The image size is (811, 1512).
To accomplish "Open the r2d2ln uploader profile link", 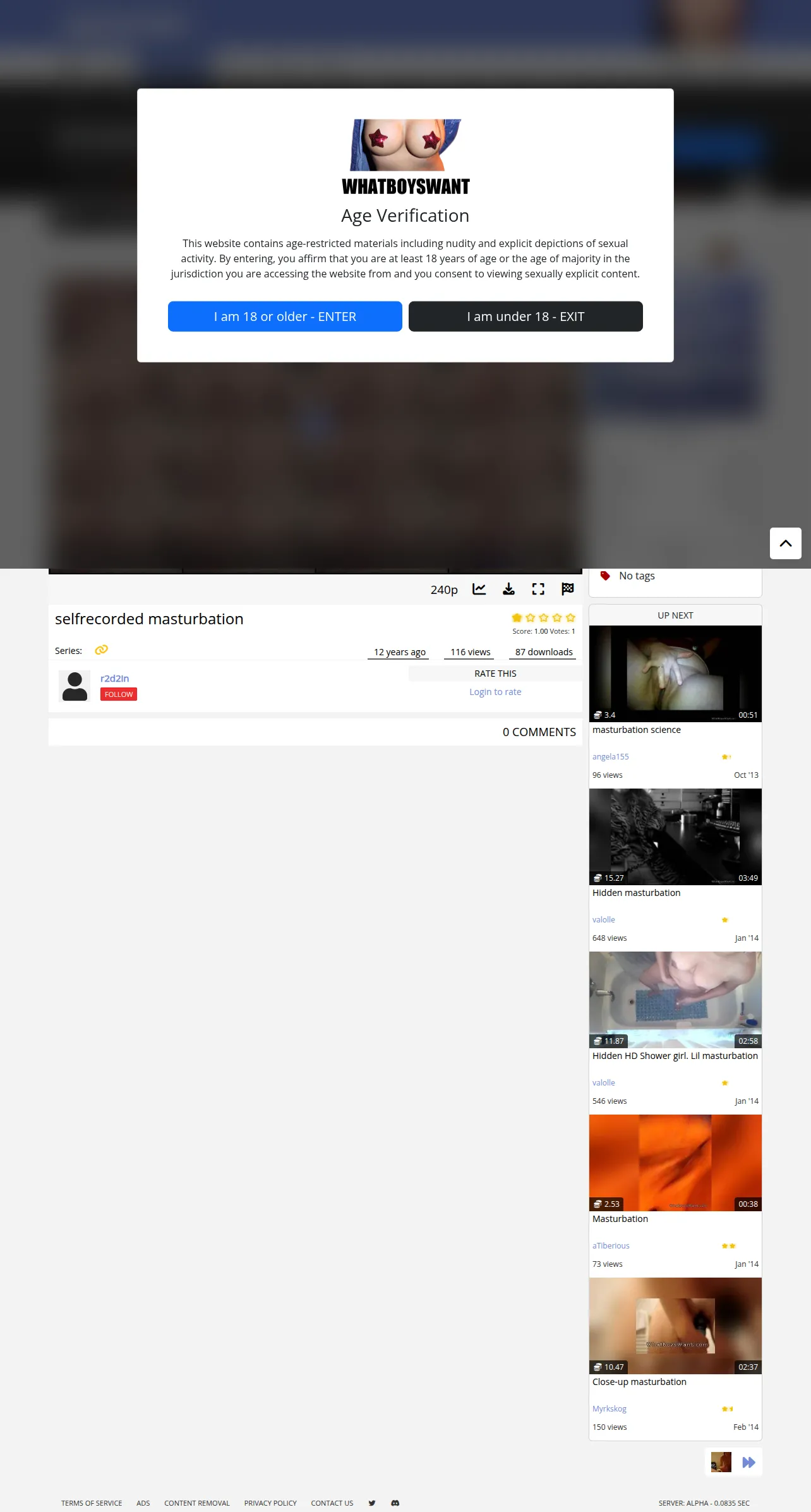I will (114, 679).
